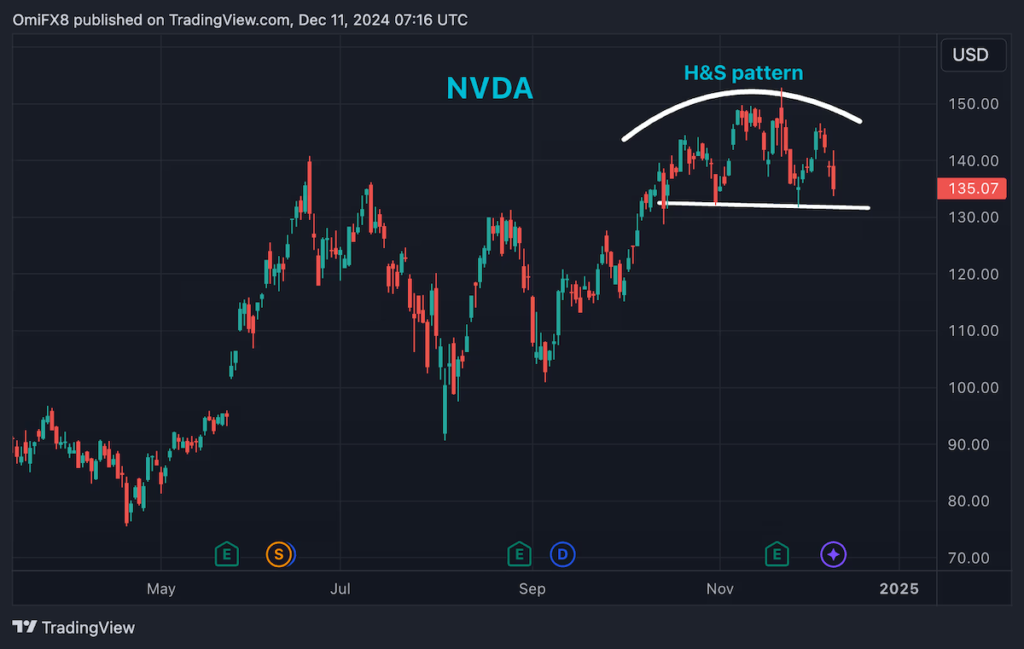Click the TradingView logo
Viewport: 1024px width, 649px height.
point(73,627)
